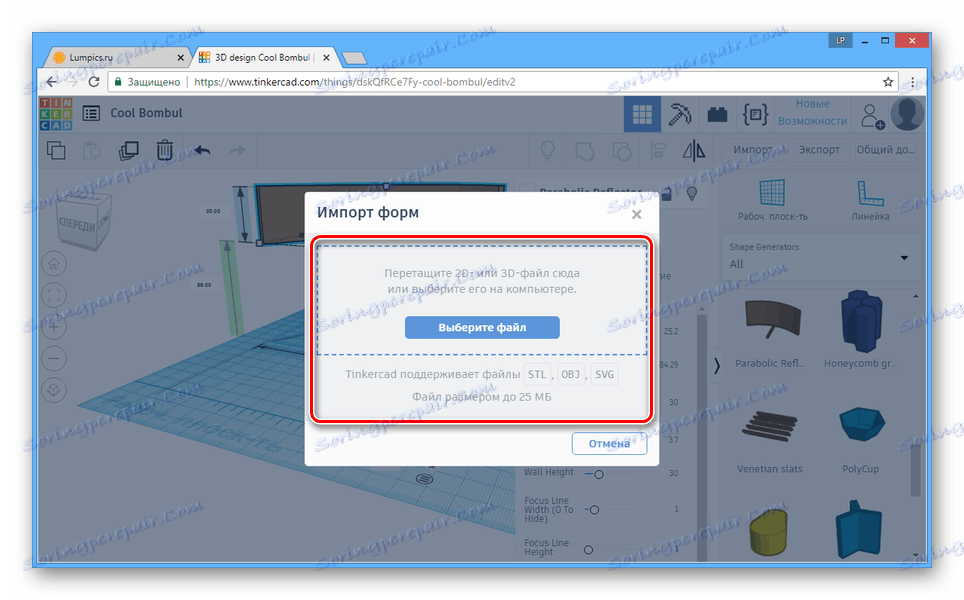Open the designs list icon next to Cool Bombul
964x600 pixels.
pos(91,113)
